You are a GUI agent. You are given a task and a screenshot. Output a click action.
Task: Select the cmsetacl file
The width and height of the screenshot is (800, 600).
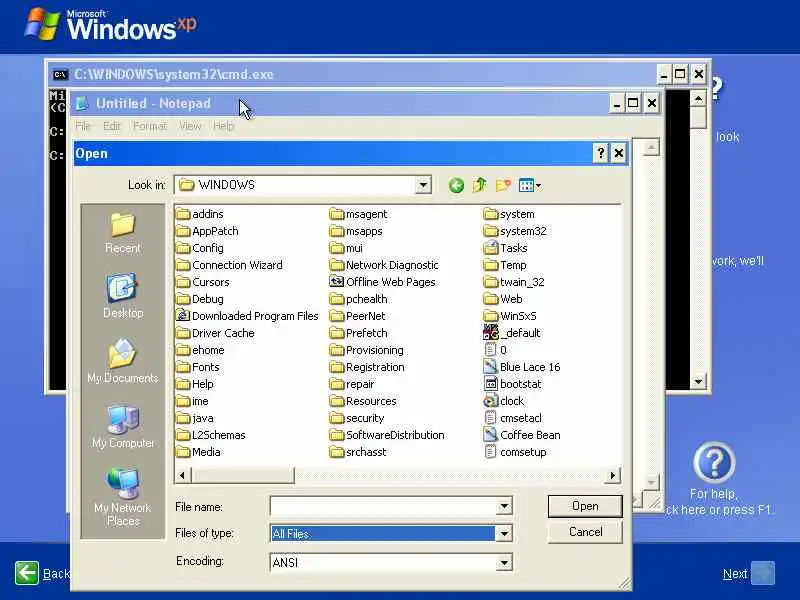512,418
